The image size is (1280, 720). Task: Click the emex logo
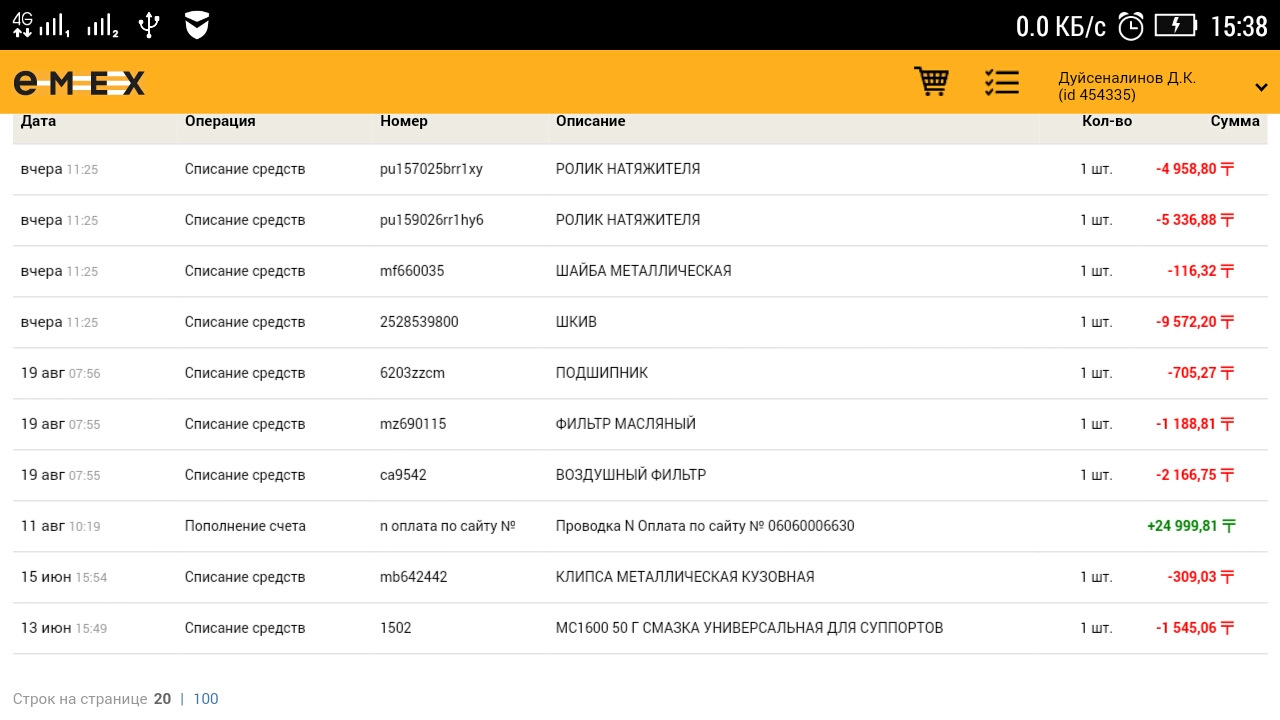[x=79, y=83]
